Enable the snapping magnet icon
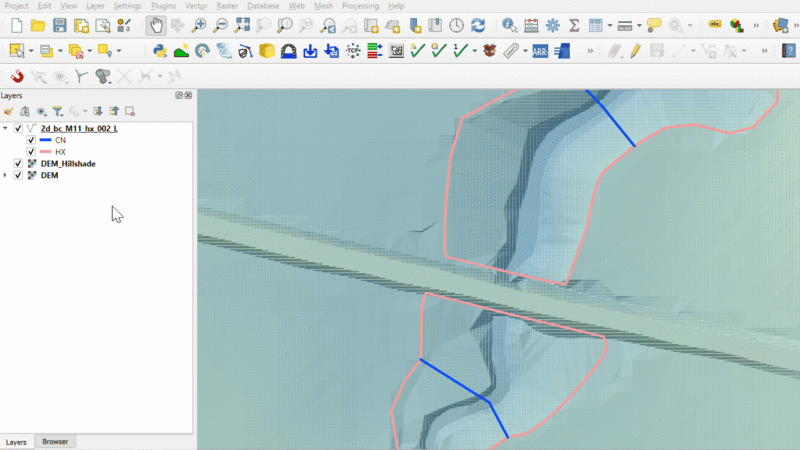The image size is (800, 450). pyautogui.click(x=17, y=76)
